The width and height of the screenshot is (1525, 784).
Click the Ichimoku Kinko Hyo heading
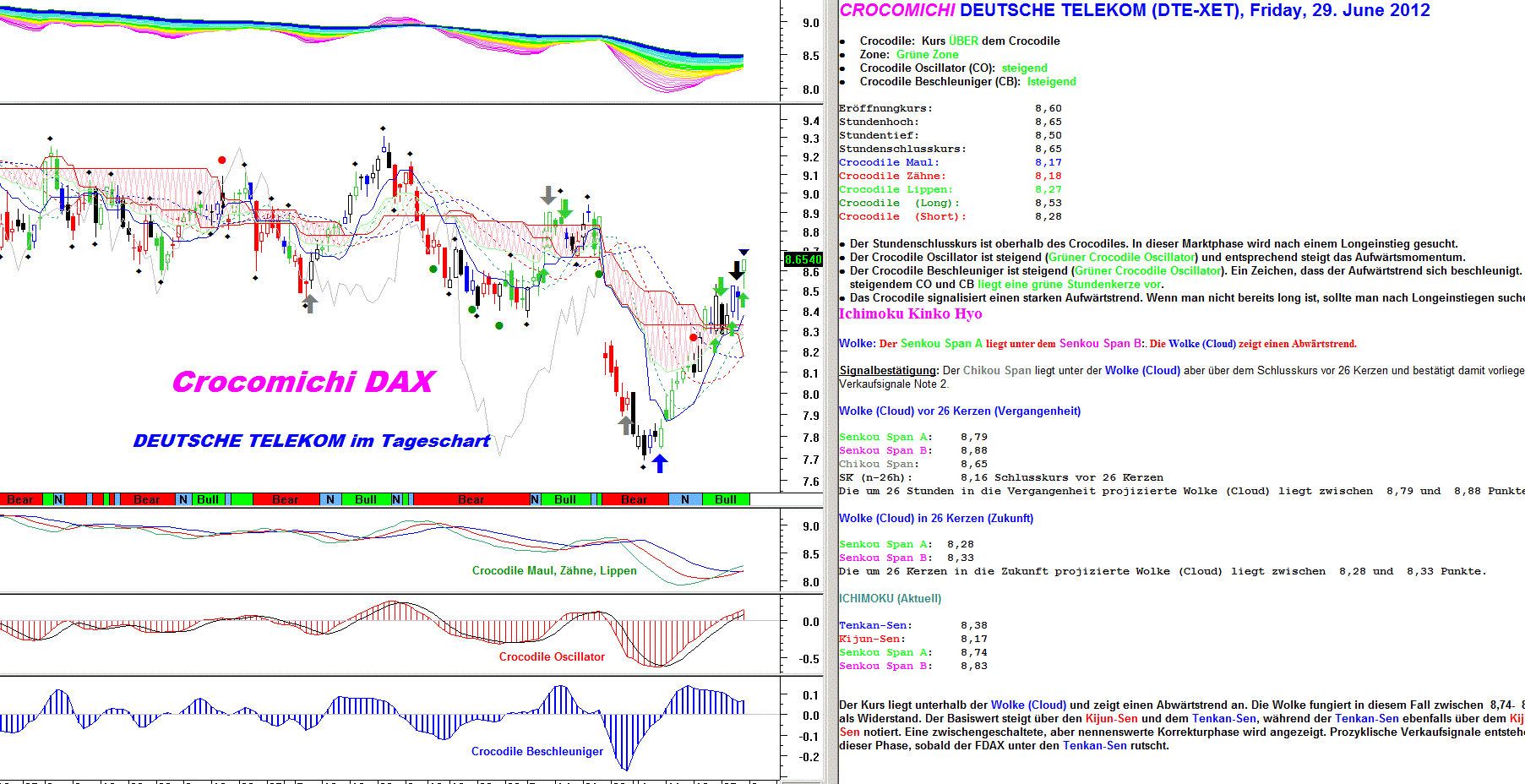click(910, 313)
